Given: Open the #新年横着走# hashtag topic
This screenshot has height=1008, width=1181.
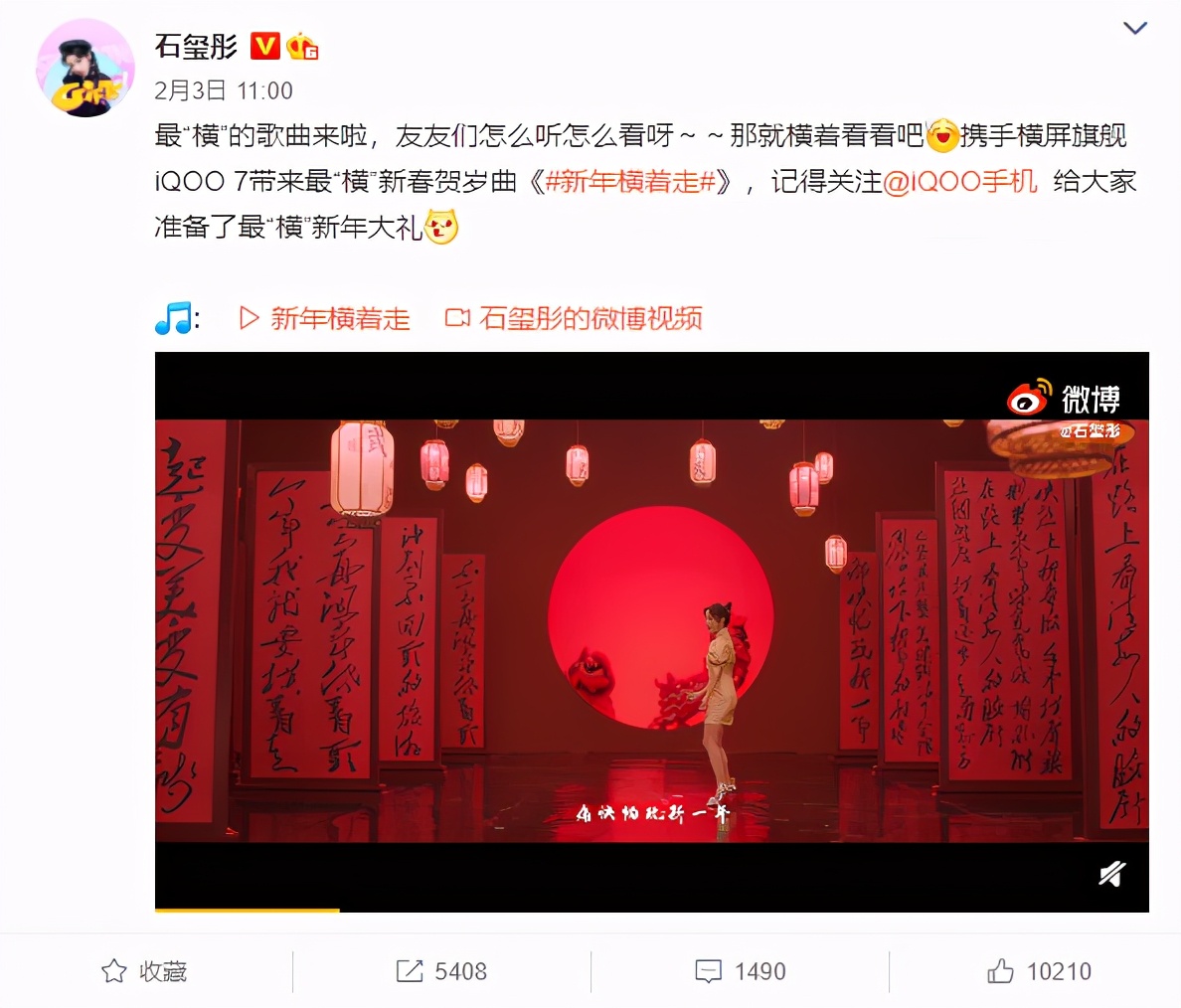Looking at the screenshot, I should (629, 182).
